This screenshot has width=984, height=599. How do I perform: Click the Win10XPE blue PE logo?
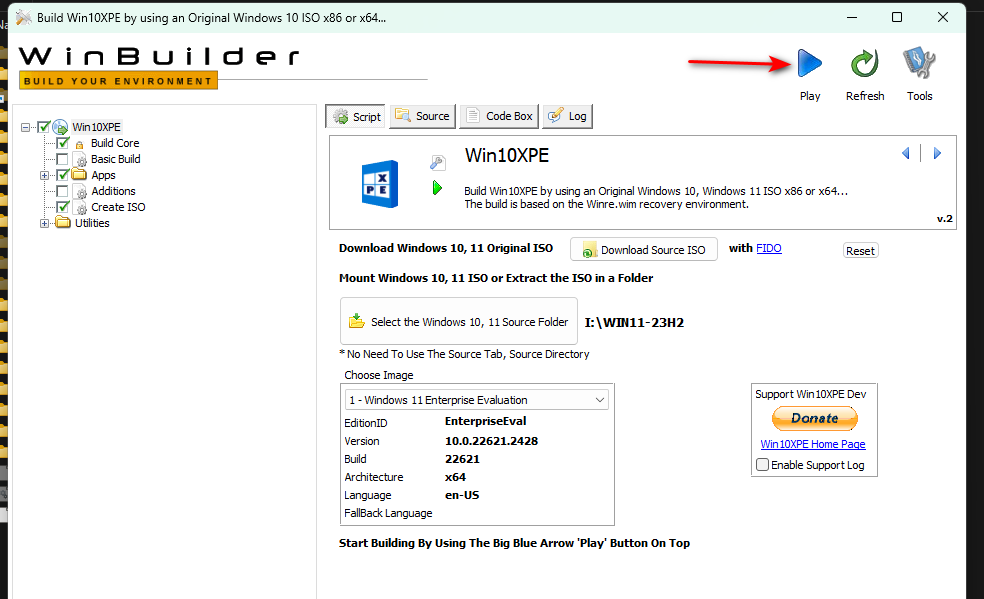click(x=380, y=184)
